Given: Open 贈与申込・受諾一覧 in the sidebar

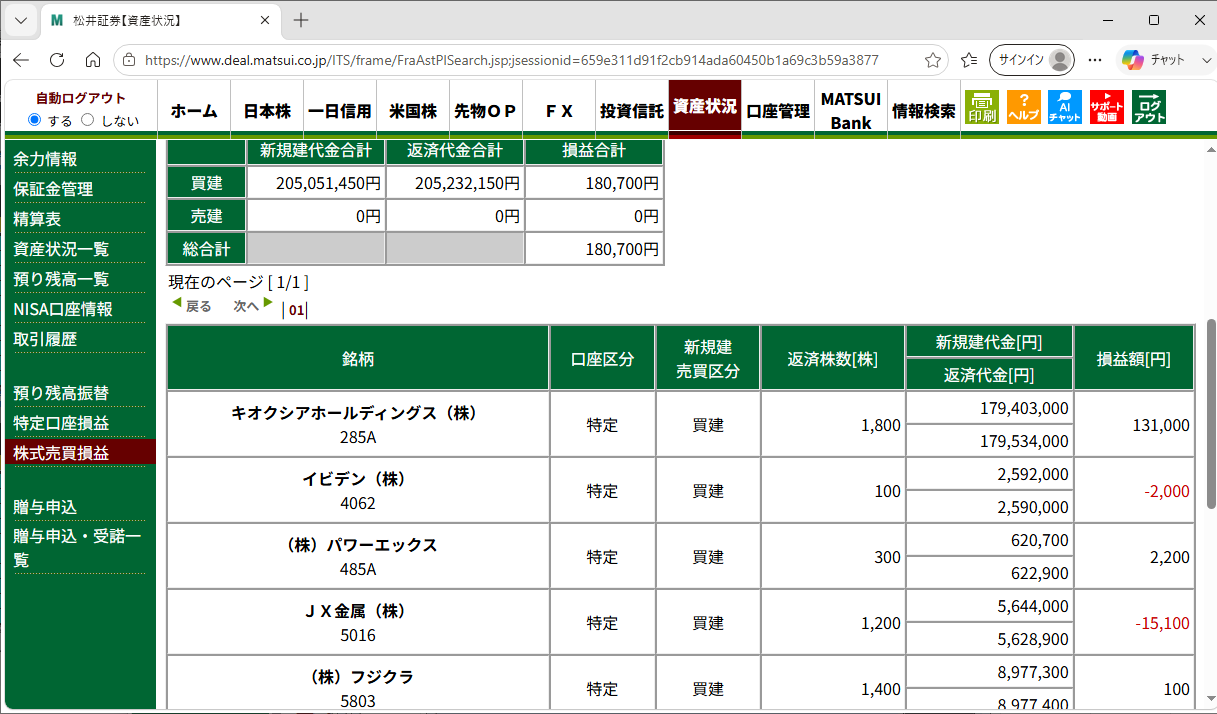Looking at the screenshot, I should 77,548.
